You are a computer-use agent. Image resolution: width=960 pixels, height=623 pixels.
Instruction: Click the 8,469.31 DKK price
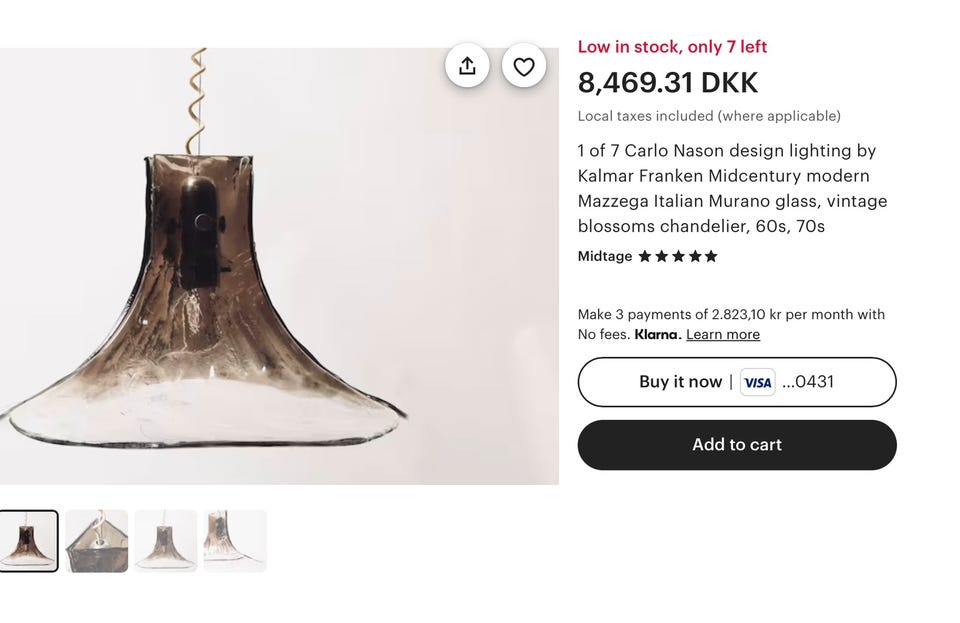668,82
